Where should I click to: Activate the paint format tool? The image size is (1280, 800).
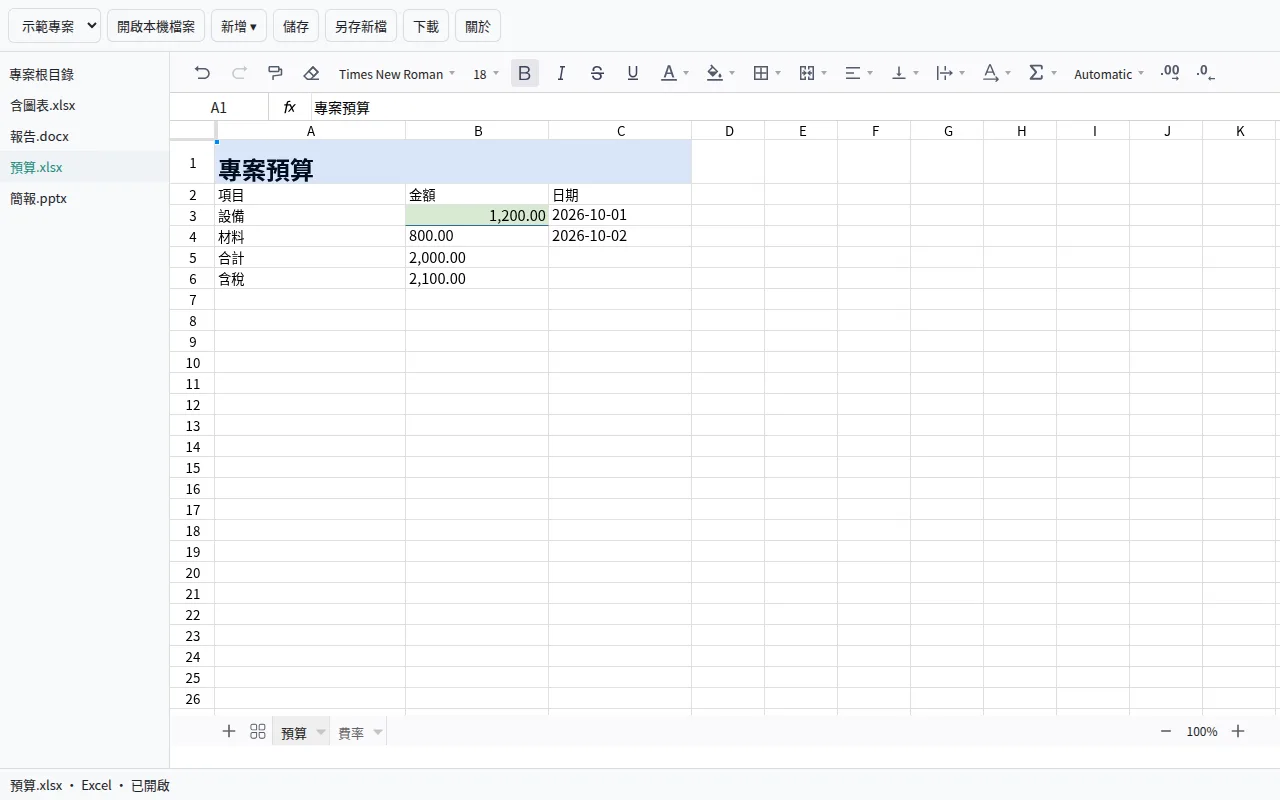275,73
